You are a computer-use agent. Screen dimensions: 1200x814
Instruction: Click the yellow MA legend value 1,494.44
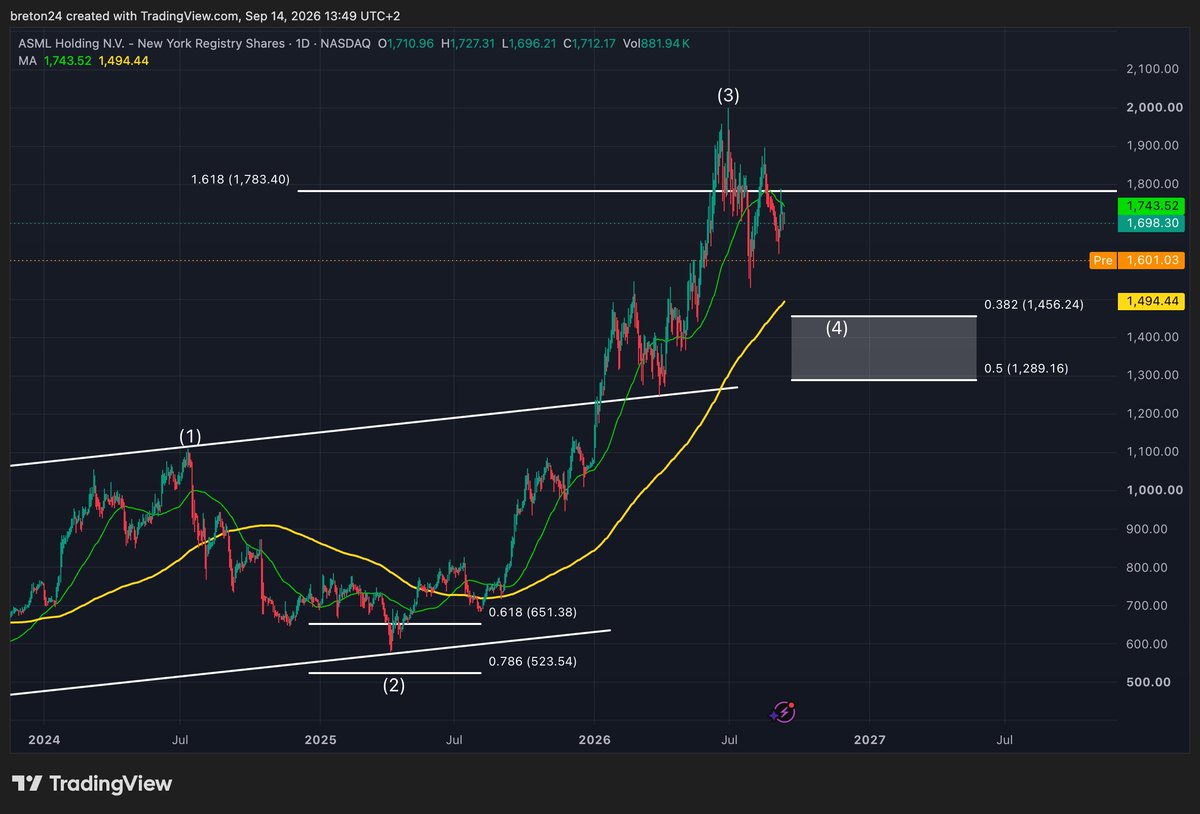click(122, 61)
